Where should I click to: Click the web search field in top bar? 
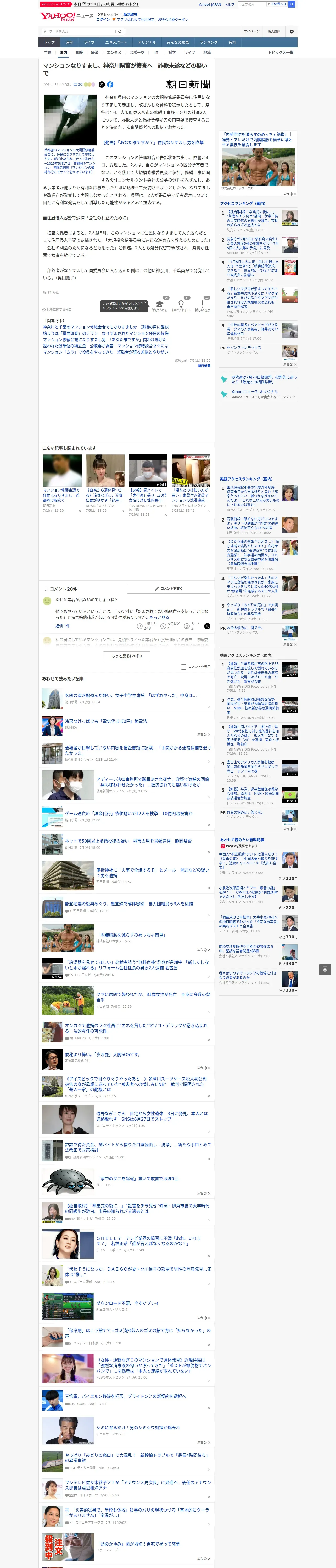coord(262,4)
